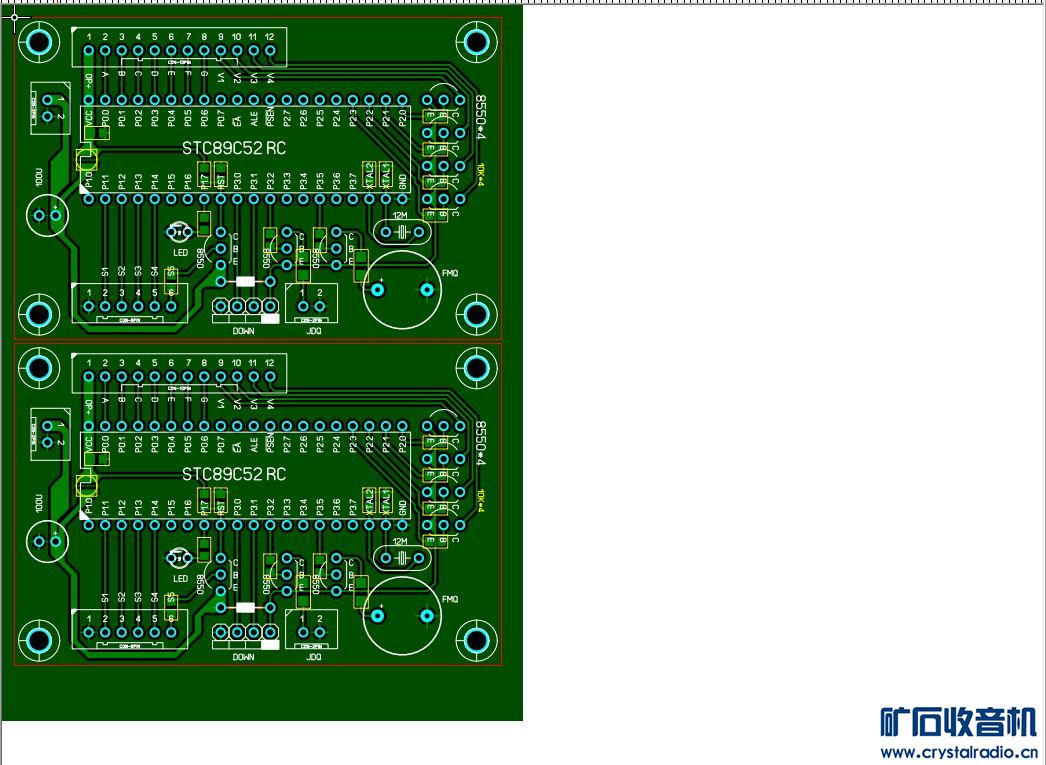1046x765 pixels.
Task: Select the RST pin label on upper board
Action: pyautogui.click(x=221, y=181)
